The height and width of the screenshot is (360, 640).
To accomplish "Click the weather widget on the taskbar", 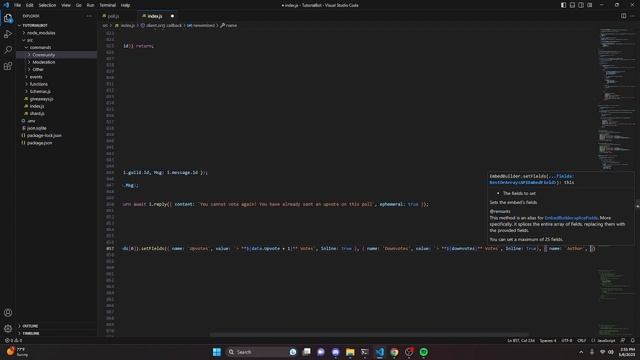I will click(17, 352).
